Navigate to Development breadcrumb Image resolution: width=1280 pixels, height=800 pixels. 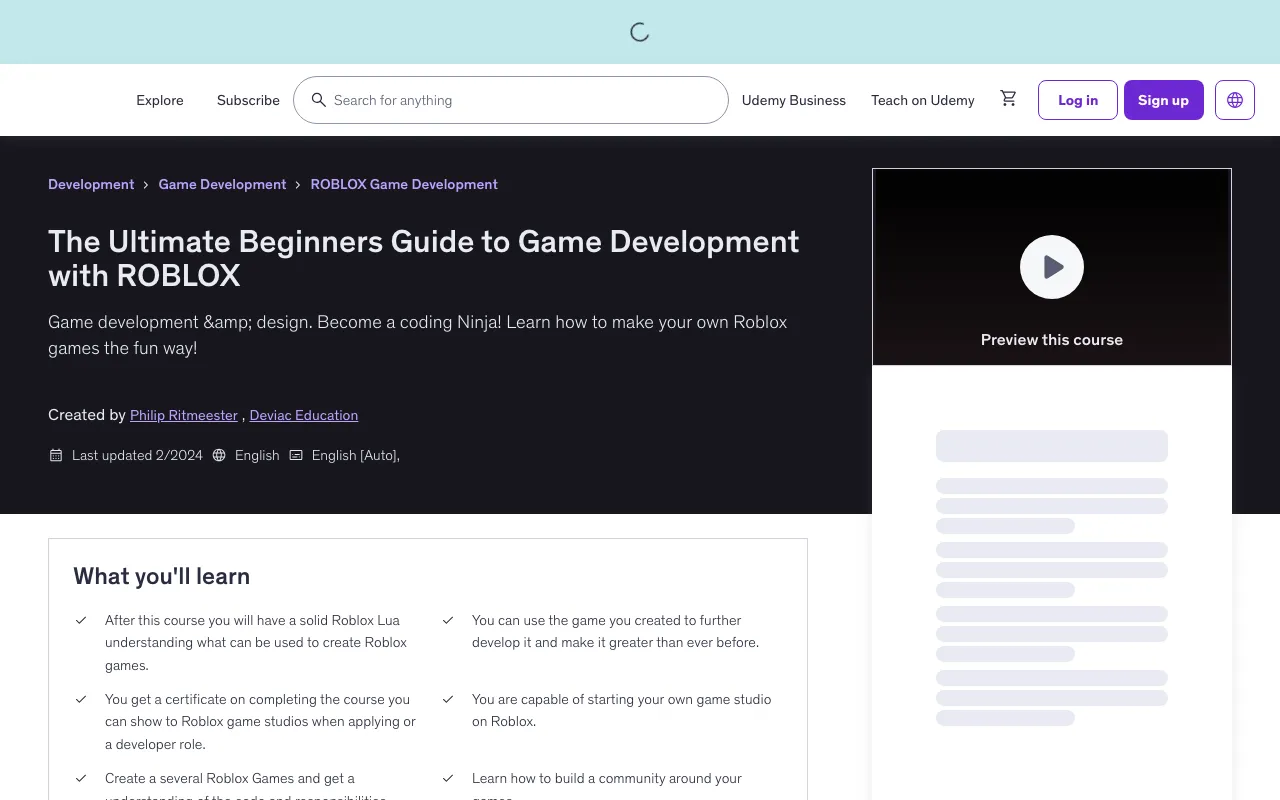point(91,184)
